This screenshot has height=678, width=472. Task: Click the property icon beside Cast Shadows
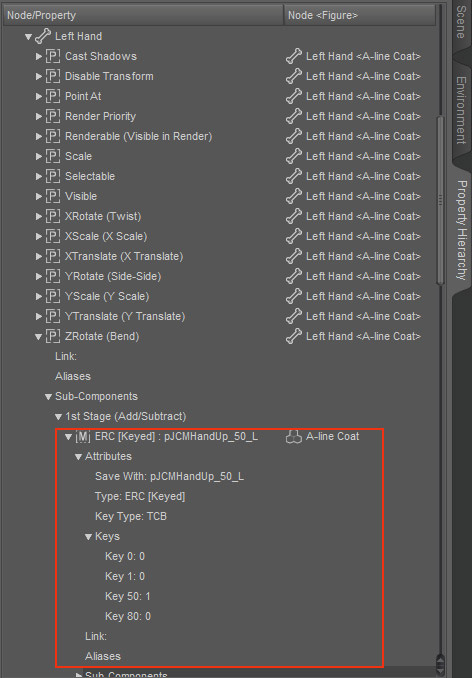(x=53, y=56)
